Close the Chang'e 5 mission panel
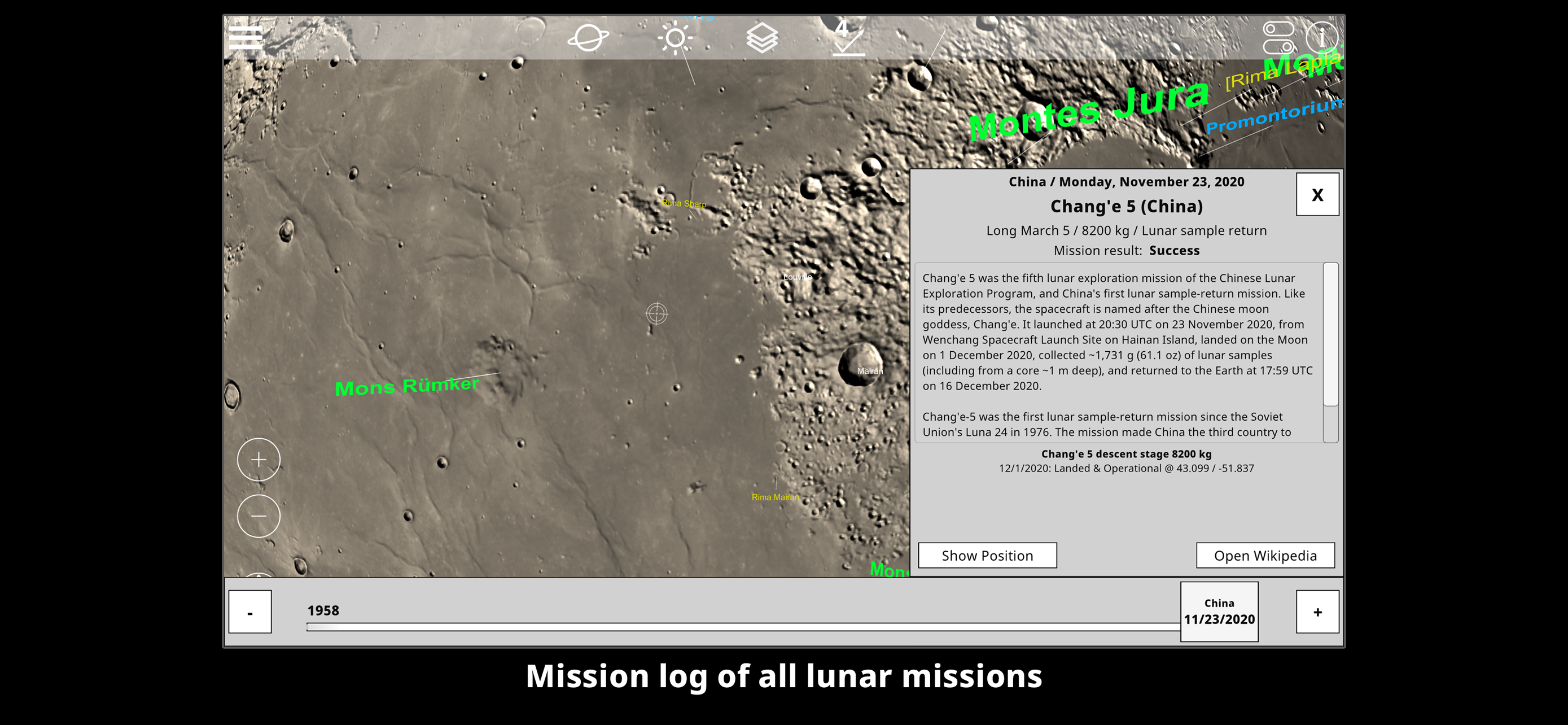The width and height of the screenshot is (1568, 725). [1317, 195]
